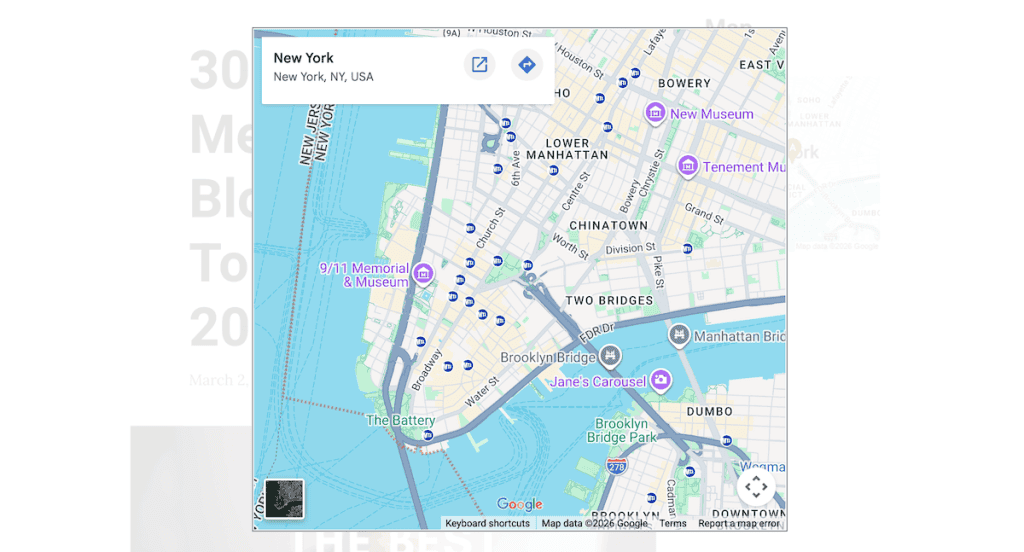Select the Jane's Carousel camera pin

[x=661, y=380]
